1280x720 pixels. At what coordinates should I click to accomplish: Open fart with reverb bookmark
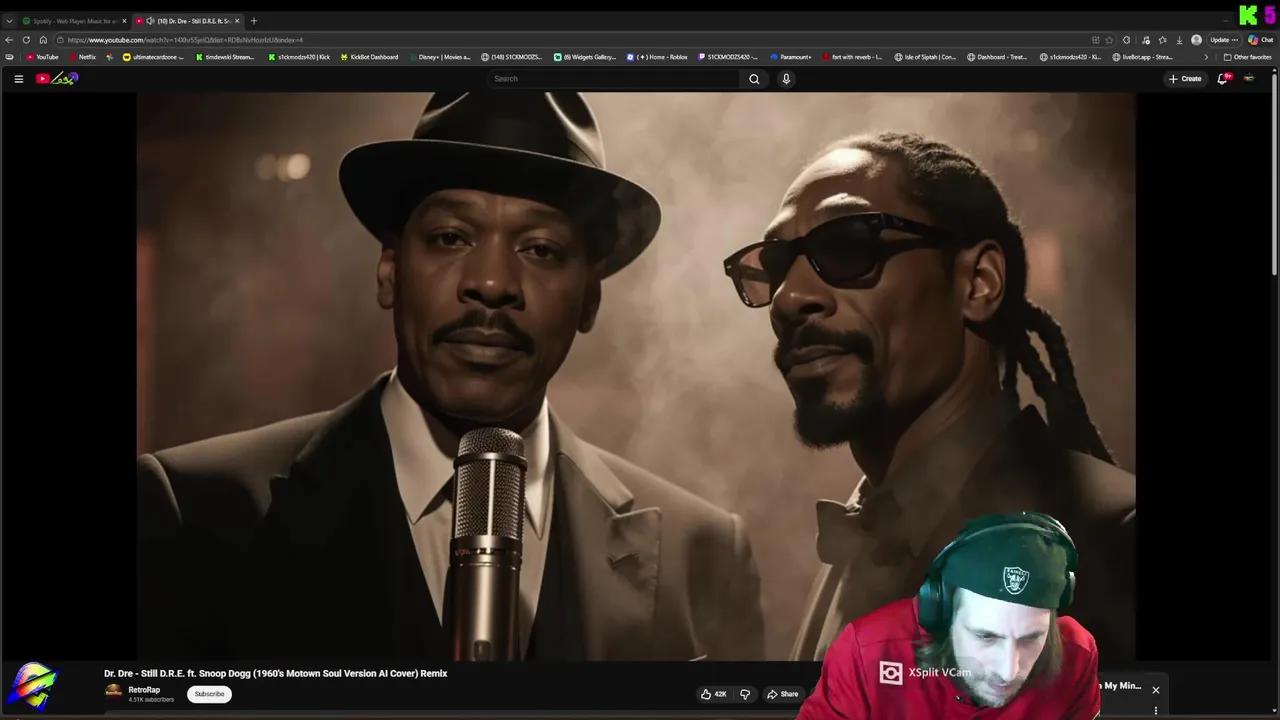[x=852, y=57]
